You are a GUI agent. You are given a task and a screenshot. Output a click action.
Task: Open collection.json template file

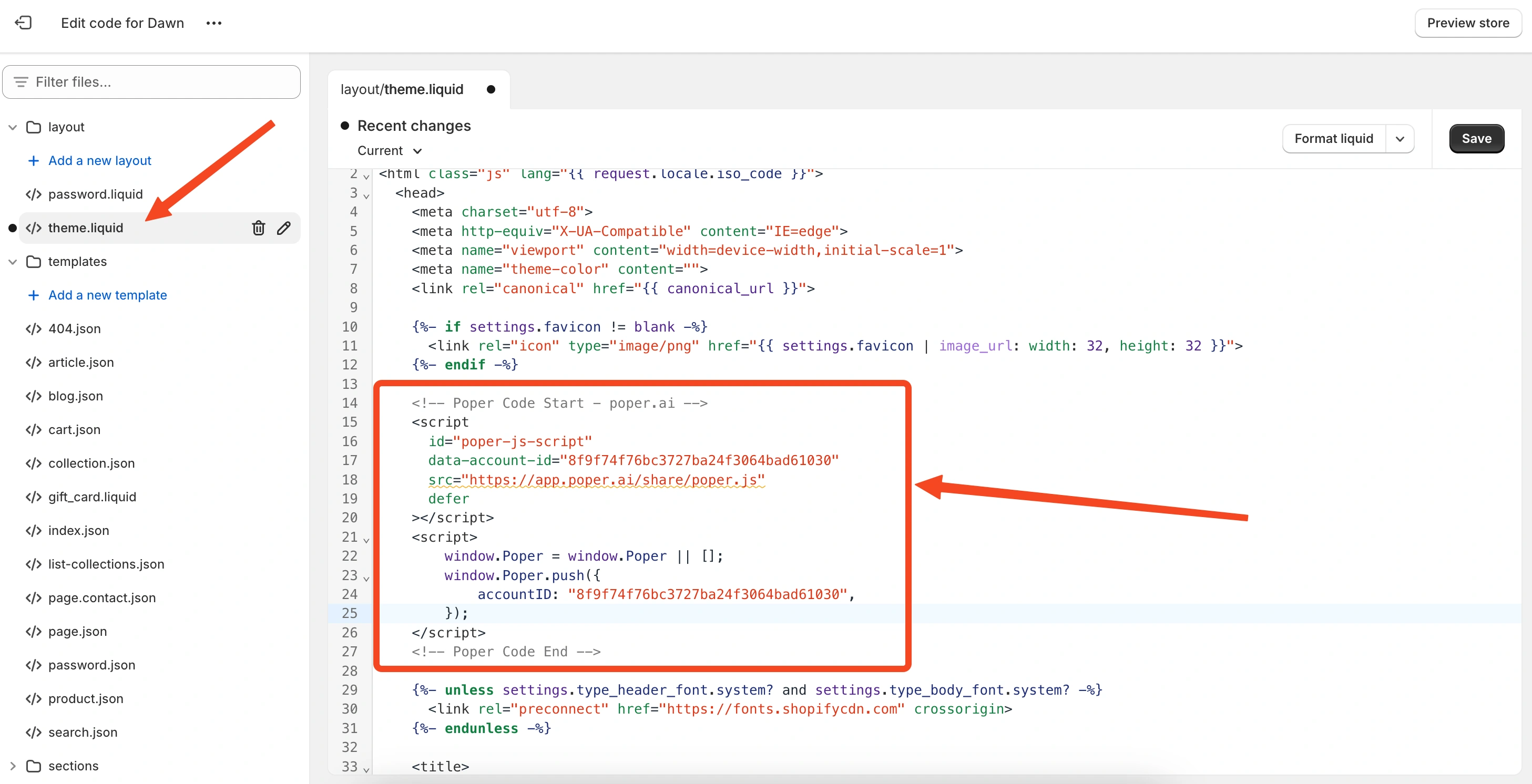coord(91,463)
